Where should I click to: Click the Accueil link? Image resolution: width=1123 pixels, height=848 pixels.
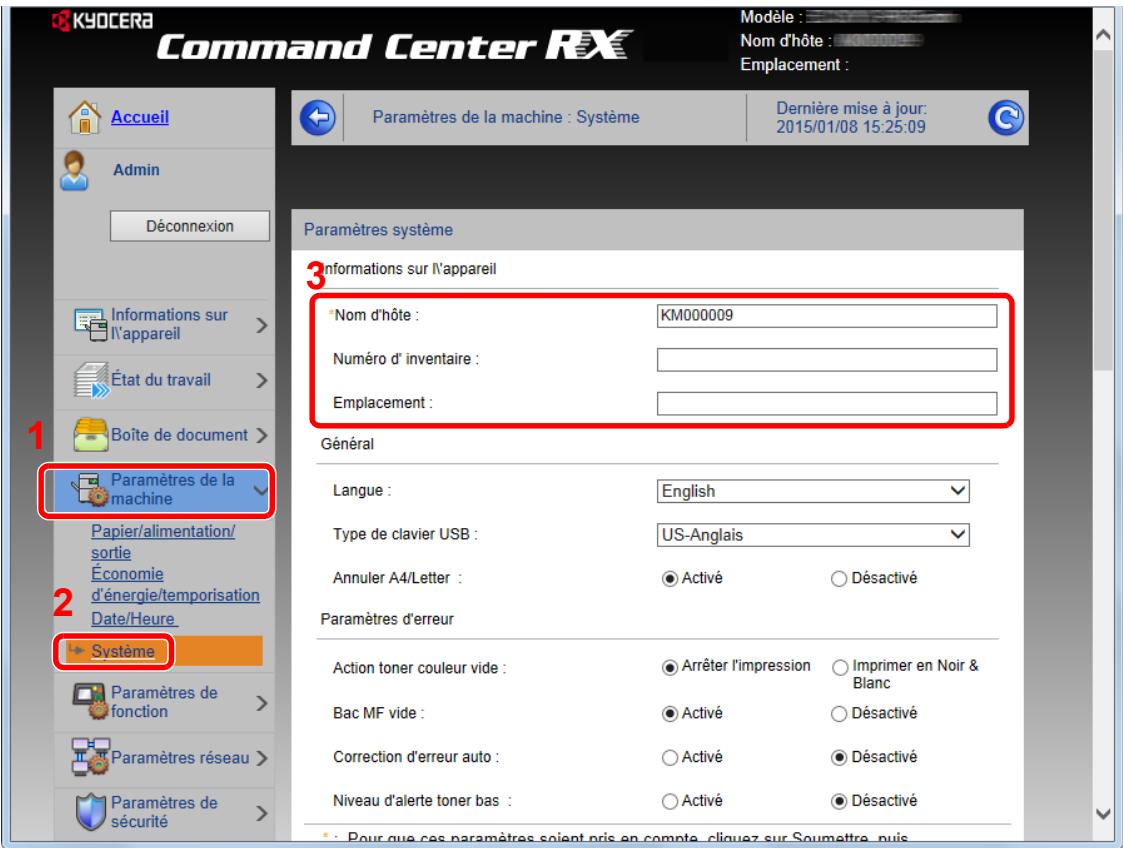pyautogui.click(x=140, y=117)
